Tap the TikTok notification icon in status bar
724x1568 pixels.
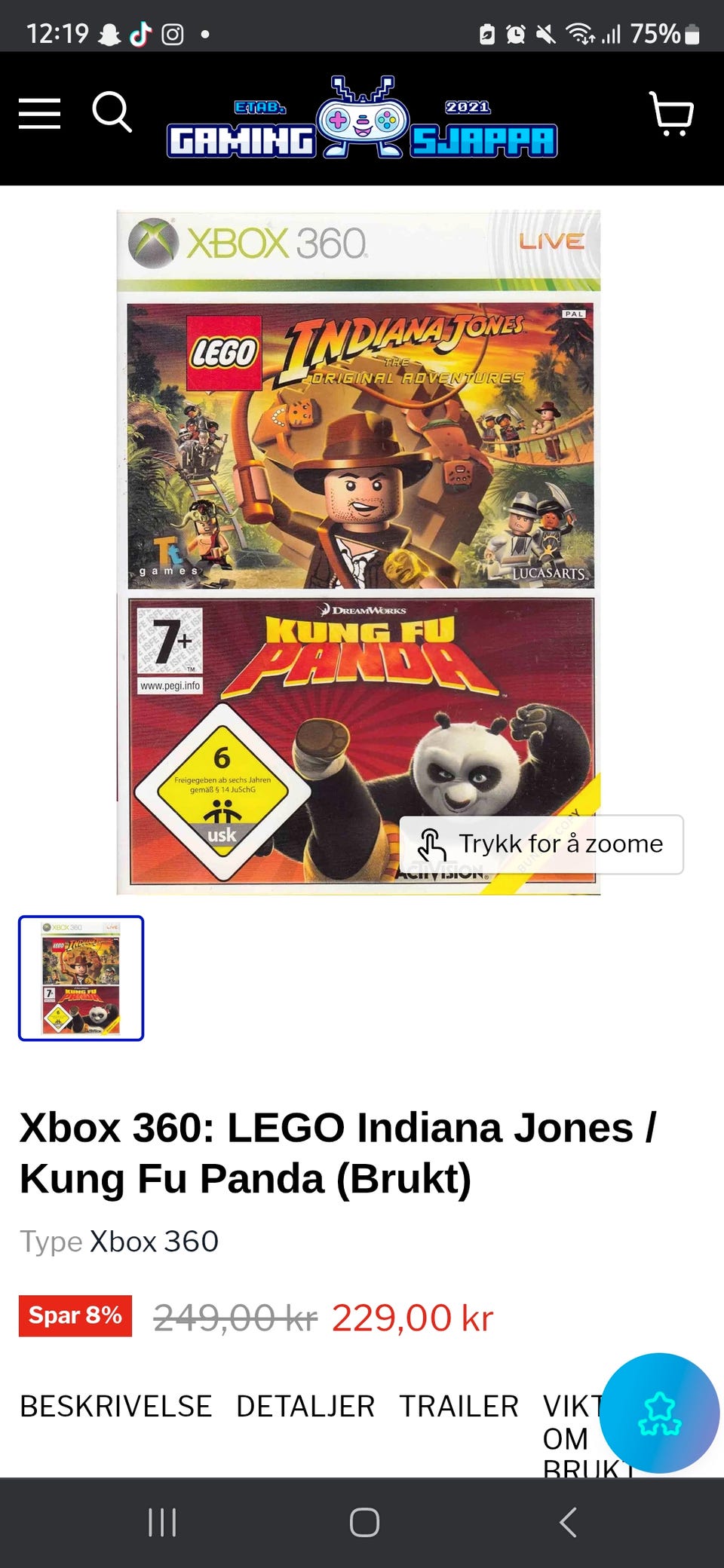point(140,34)
